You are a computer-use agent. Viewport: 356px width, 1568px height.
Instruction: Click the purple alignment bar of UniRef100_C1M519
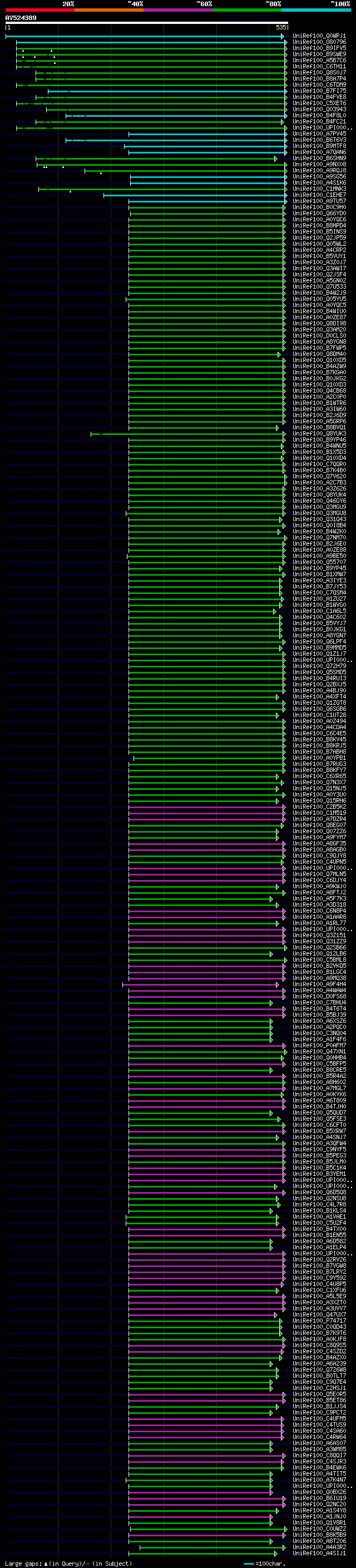207,814
